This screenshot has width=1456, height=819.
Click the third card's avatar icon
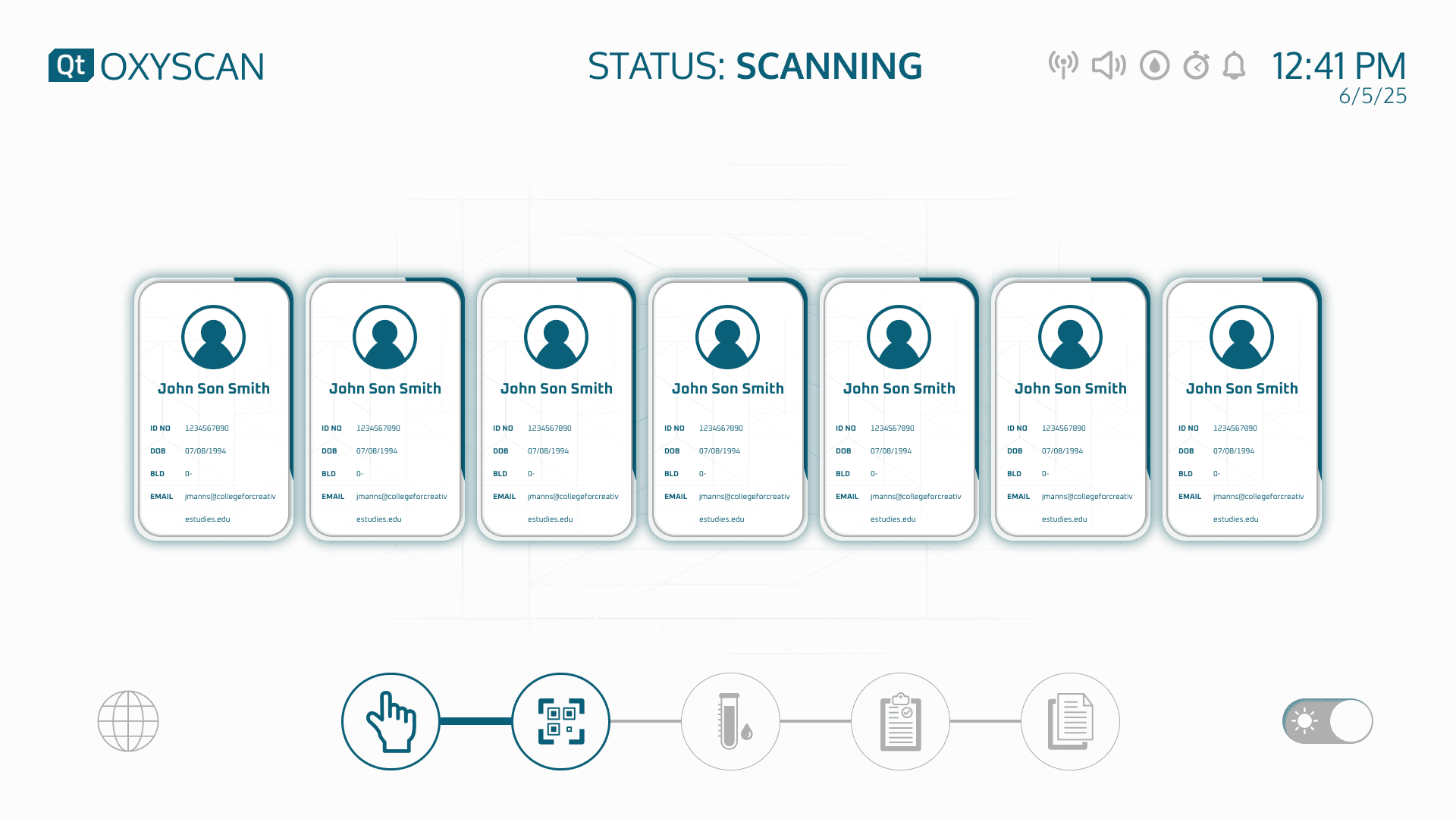click(556, 337)
